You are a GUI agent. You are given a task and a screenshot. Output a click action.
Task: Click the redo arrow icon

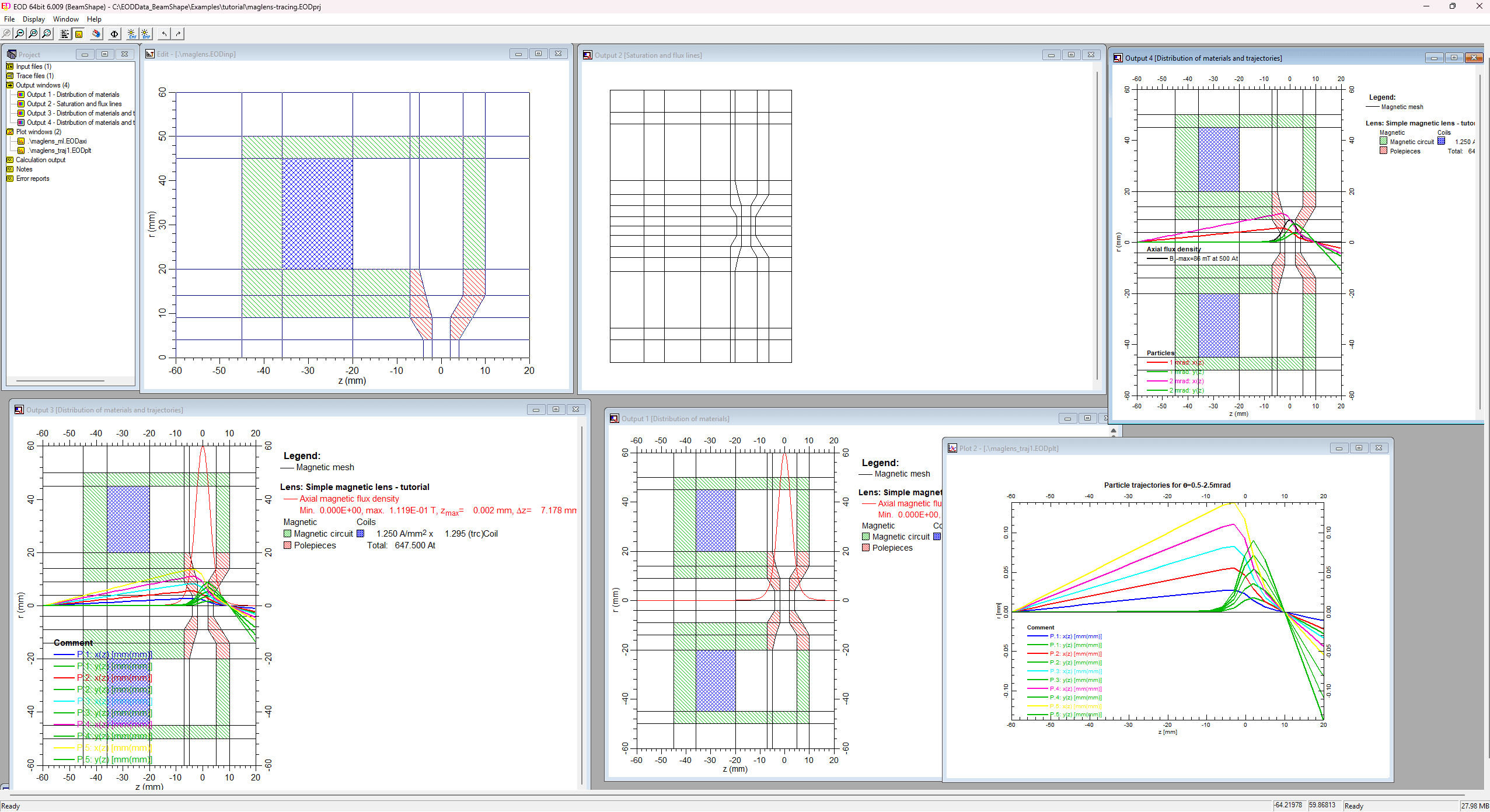pos(178,34)
